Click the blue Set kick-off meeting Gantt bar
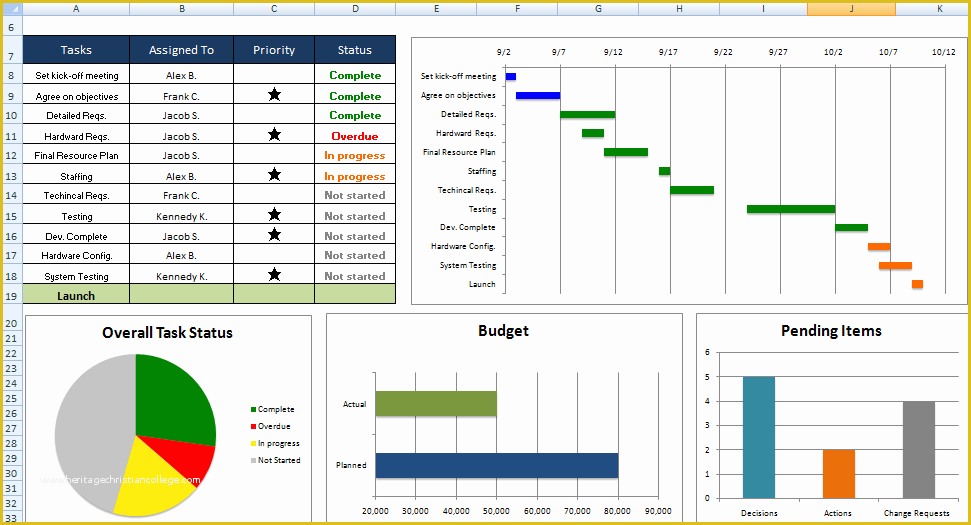The width and height of the screenshot is (971, 525). pyautogui.click(x=511, y=76)
